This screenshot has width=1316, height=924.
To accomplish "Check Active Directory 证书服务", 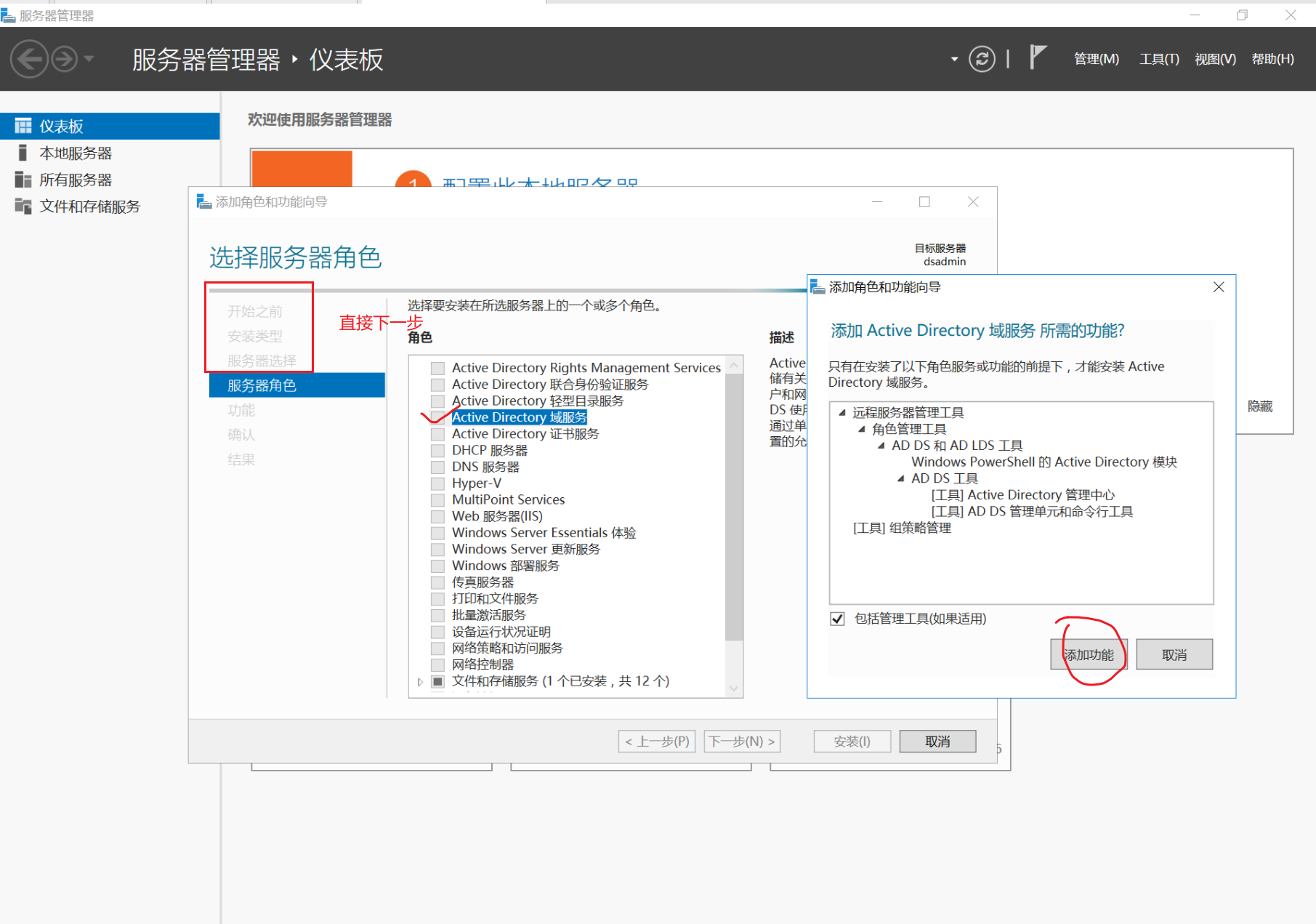I will (x=437, y=434).
